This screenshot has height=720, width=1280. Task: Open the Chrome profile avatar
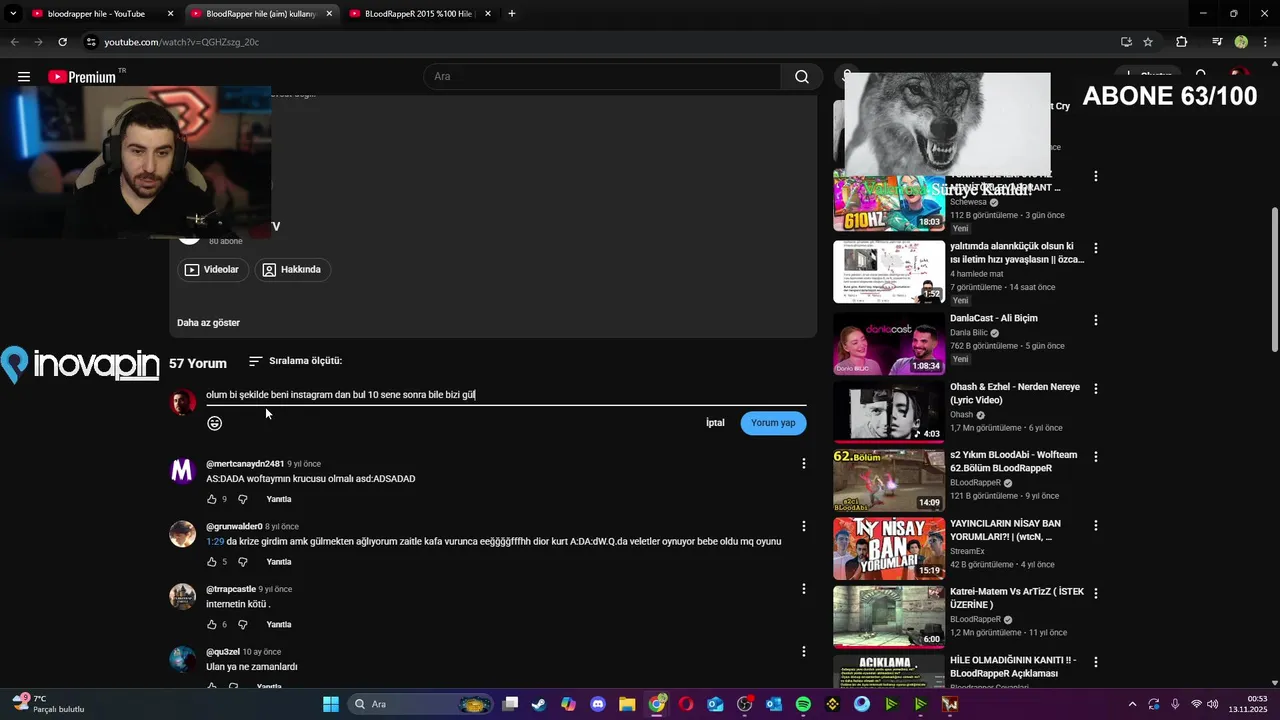(x=1241, y=42)
